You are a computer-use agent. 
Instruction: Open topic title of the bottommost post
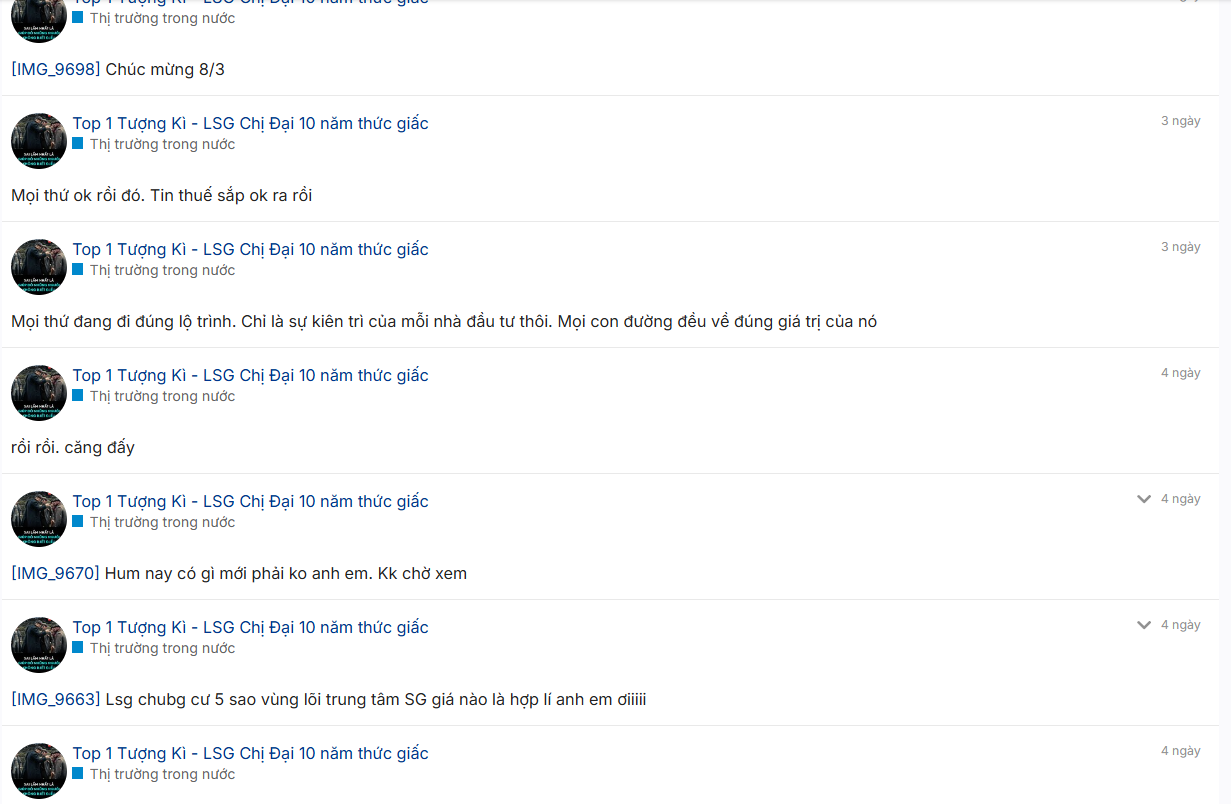click(x=250, y=753)
